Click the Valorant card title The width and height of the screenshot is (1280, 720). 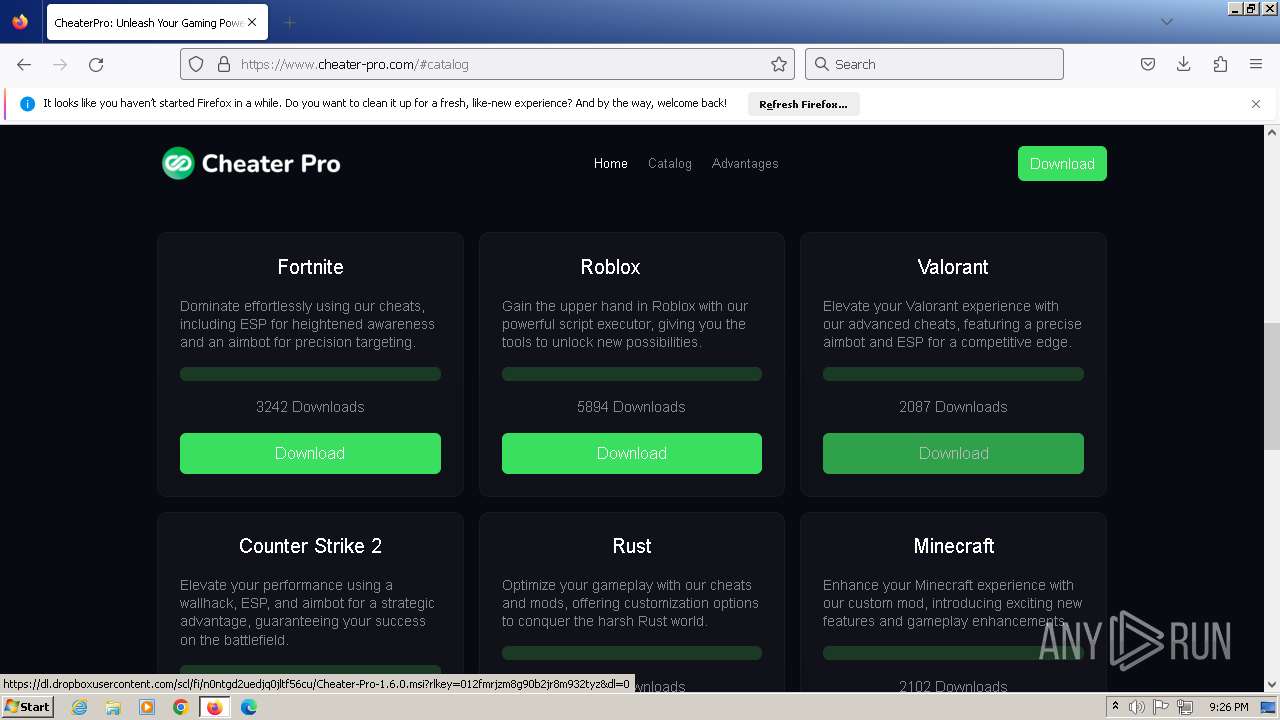pyautogui.click(x=953, y=267)
